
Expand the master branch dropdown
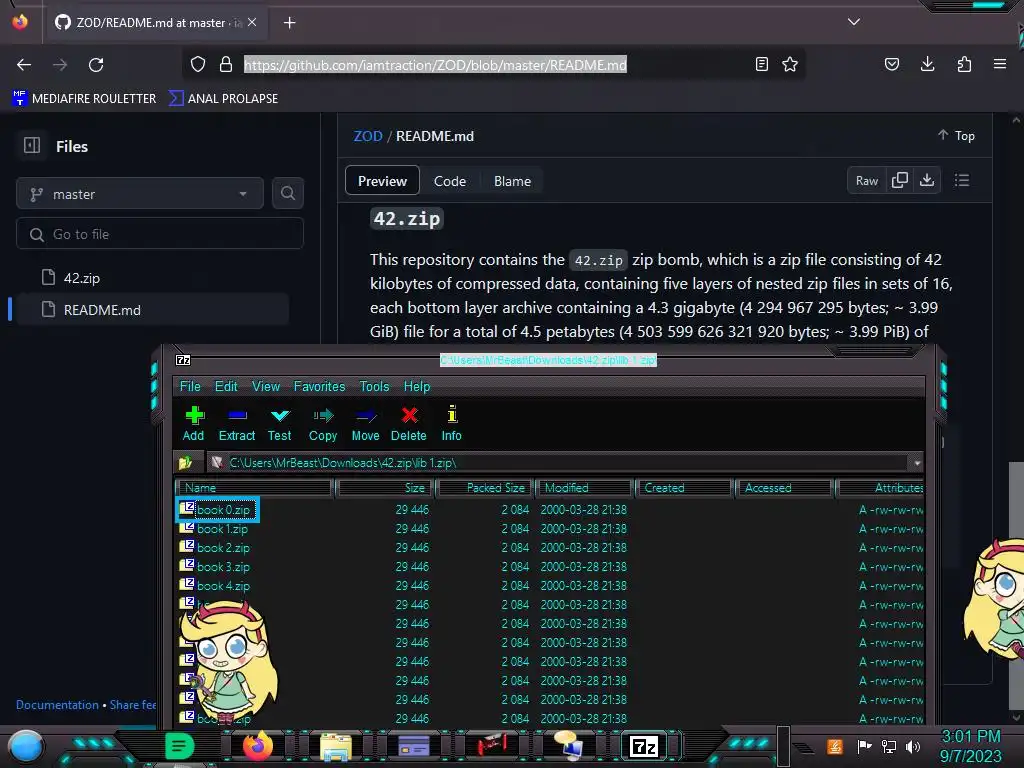pos(140,193)
